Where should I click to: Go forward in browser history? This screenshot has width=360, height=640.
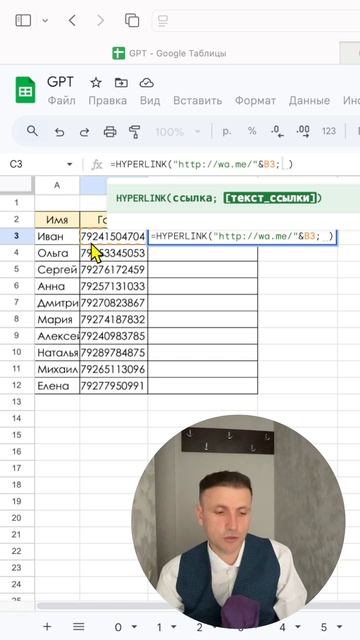[x=100, y=20]
